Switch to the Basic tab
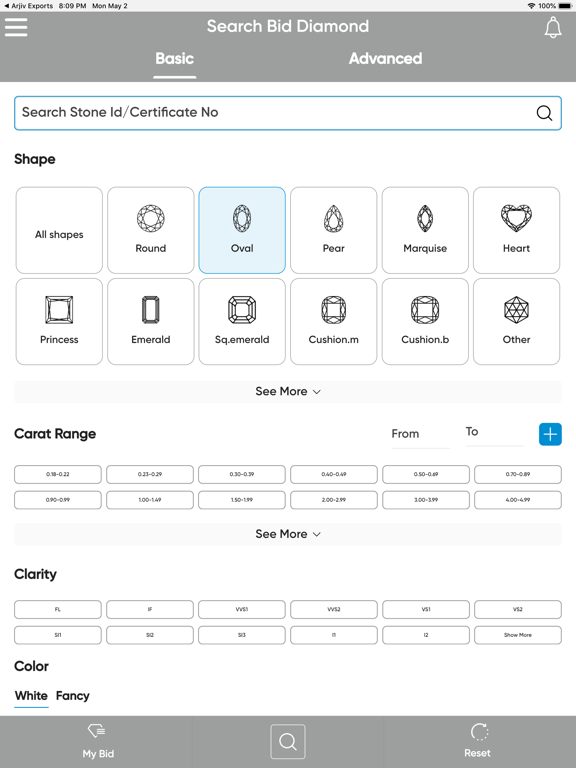 coord(174,58)
